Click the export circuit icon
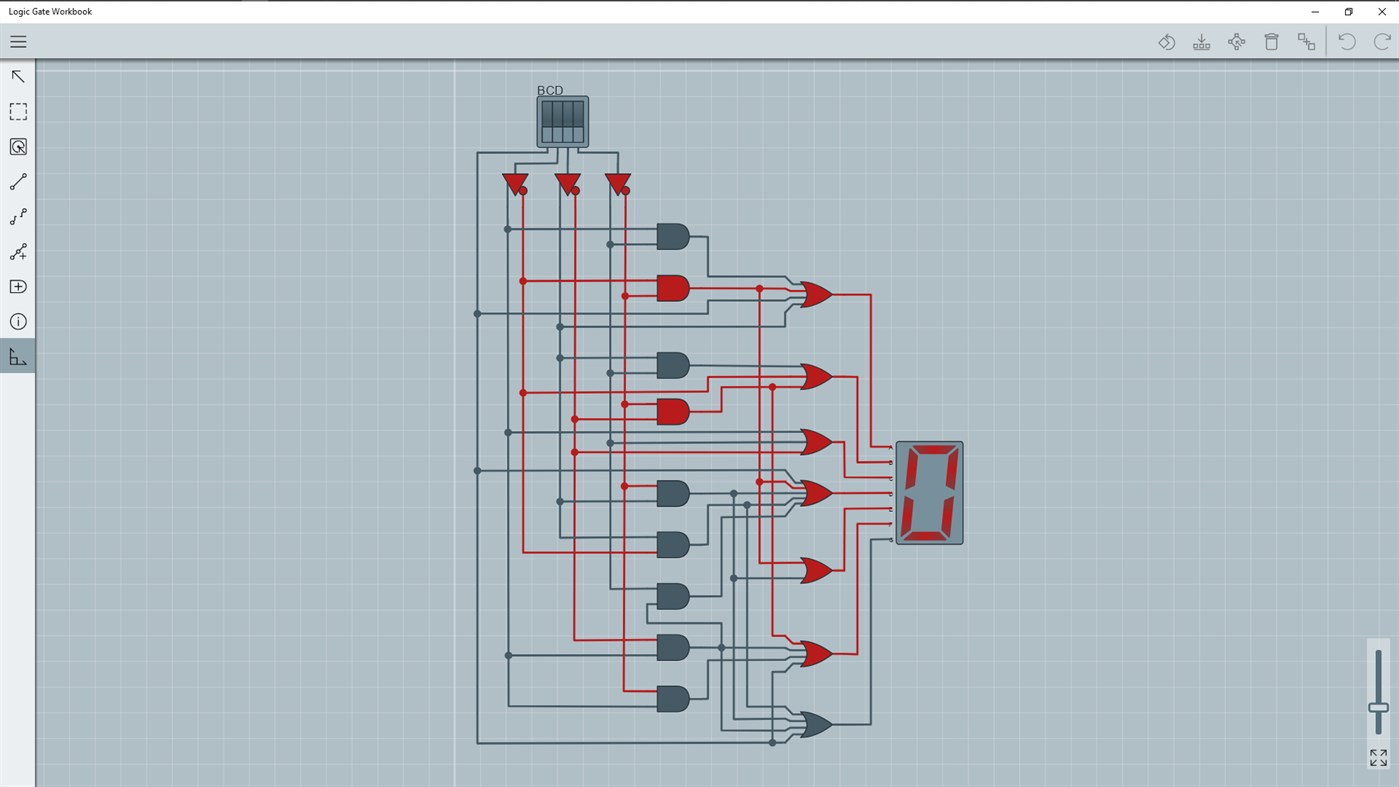The height and width of the screenshot is (787, 1399). pyautogui.click(x=1201, y=41)
